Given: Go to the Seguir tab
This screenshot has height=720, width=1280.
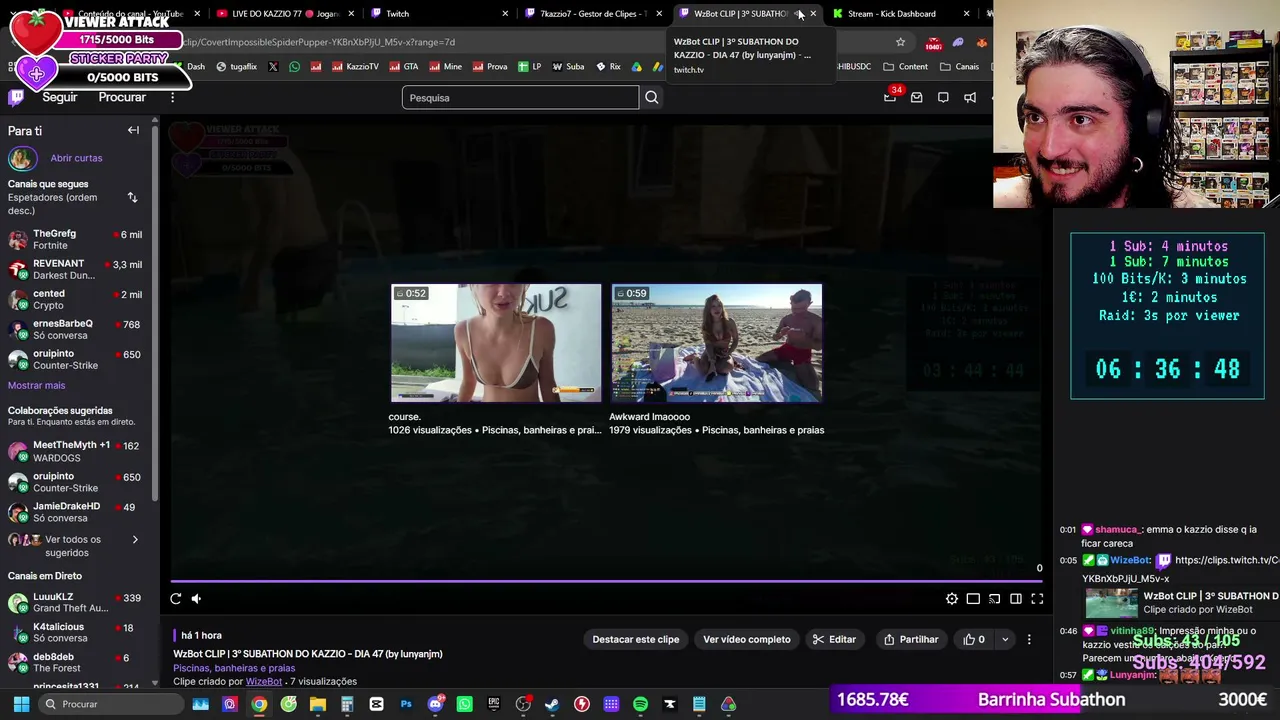Looking at the screenshot, I should (60, 97).
